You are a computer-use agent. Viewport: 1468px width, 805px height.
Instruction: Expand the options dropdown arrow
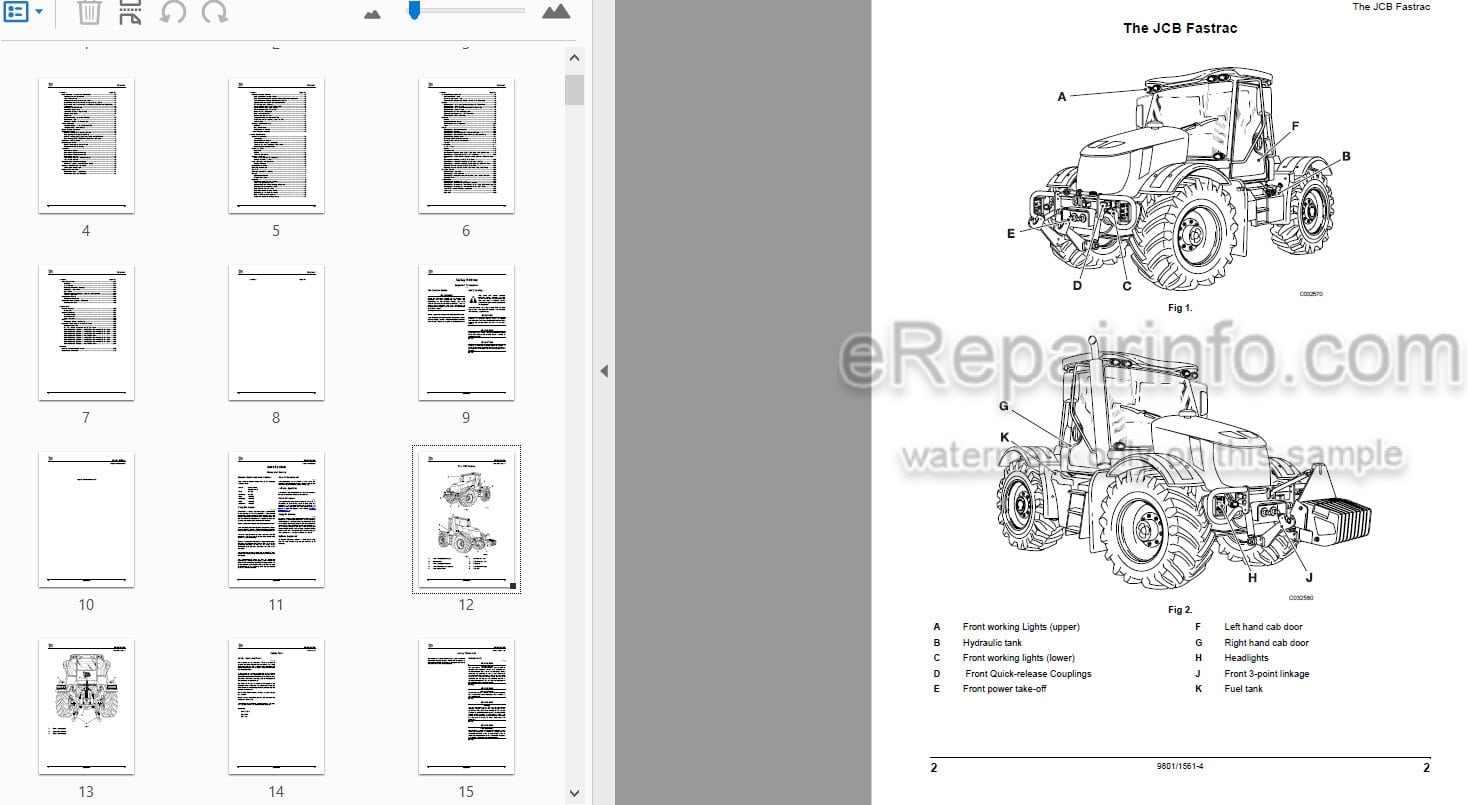pos(39,12)
